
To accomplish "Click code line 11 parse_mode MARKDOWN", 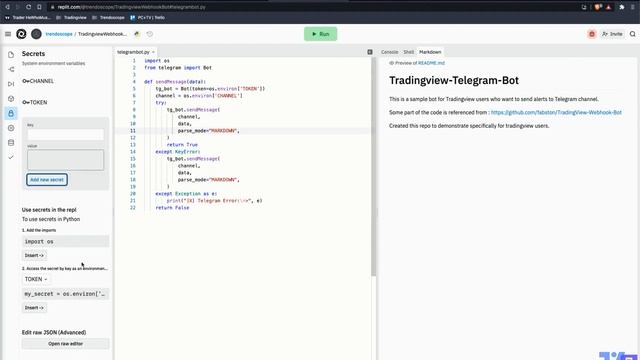I will [x=209, y=131].
